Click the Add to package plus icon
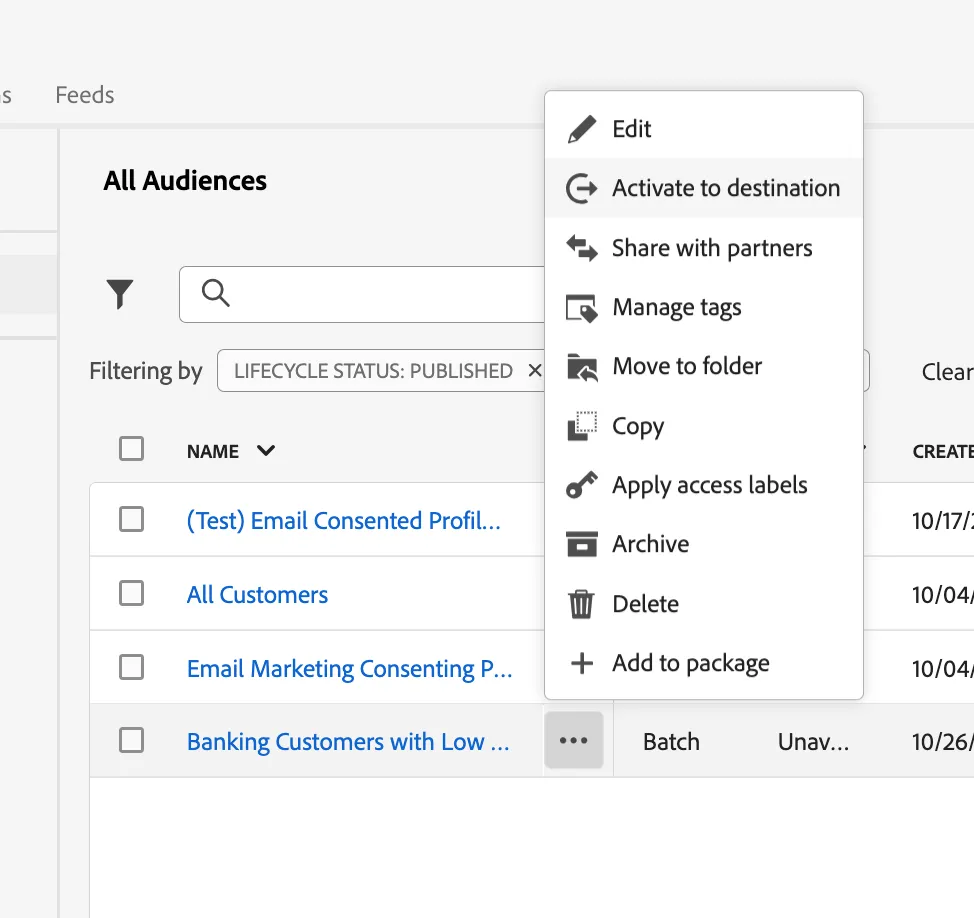 pyautogui.click(x=582, y=663)
